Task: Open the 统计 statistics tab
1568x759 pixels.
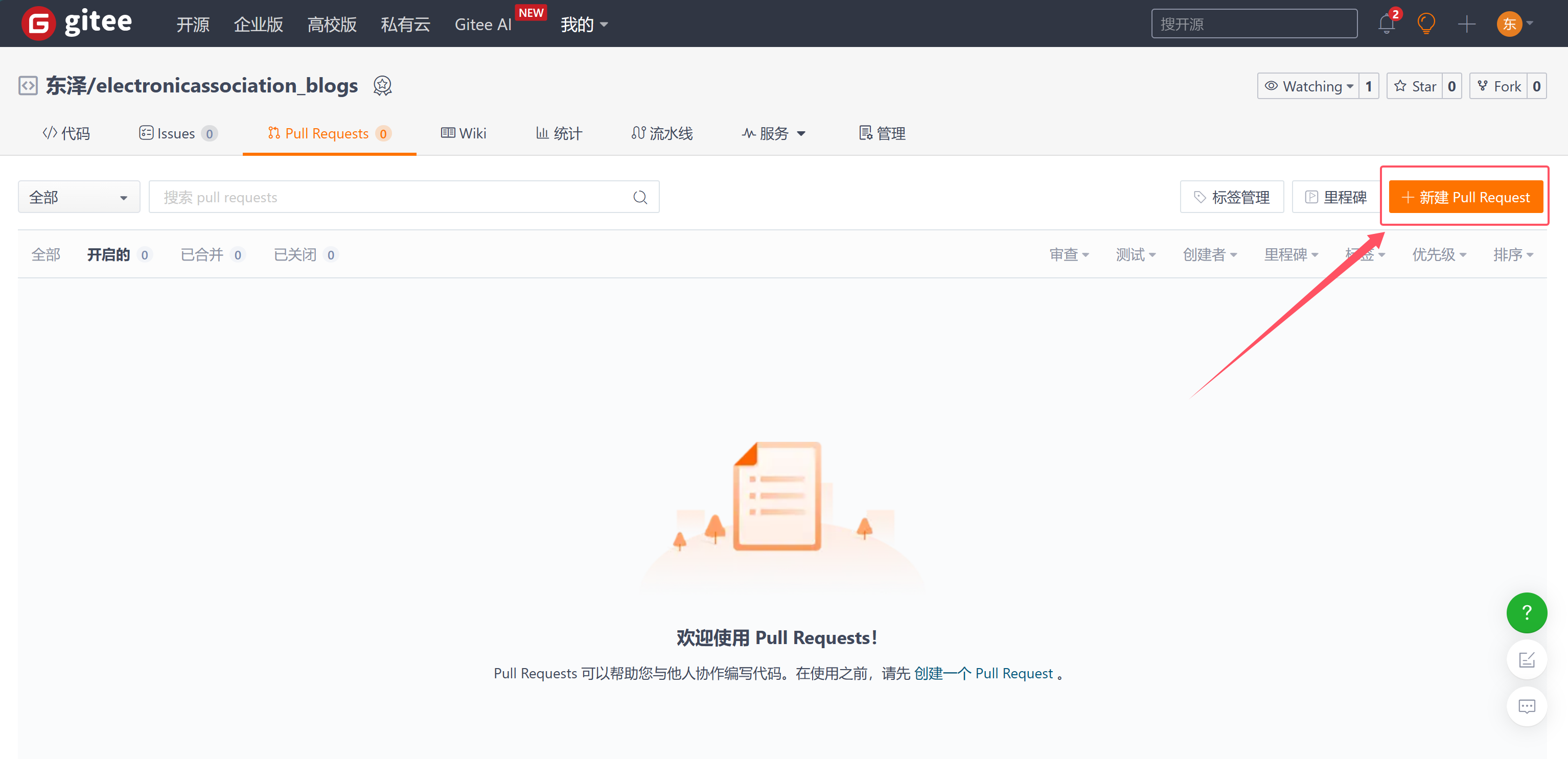Action: 560,133
